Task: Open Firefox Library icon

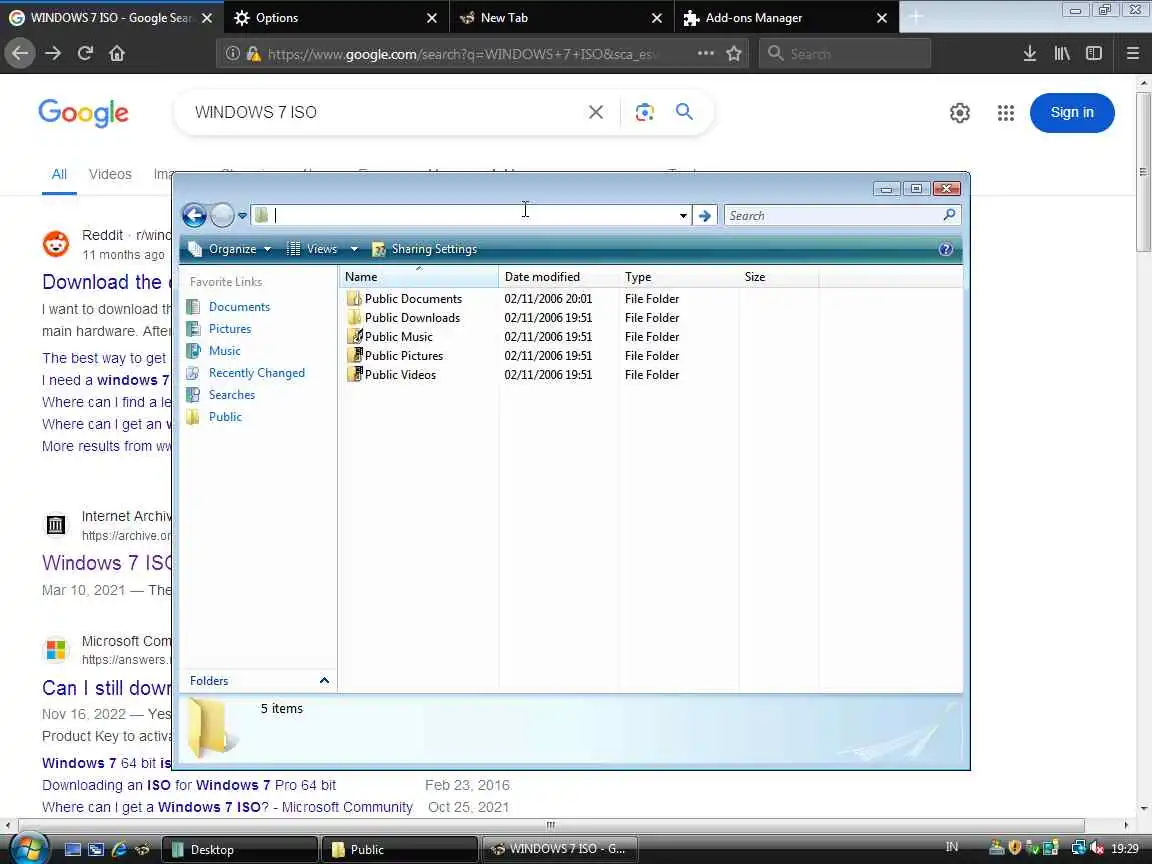Action: click(1062, 53)
